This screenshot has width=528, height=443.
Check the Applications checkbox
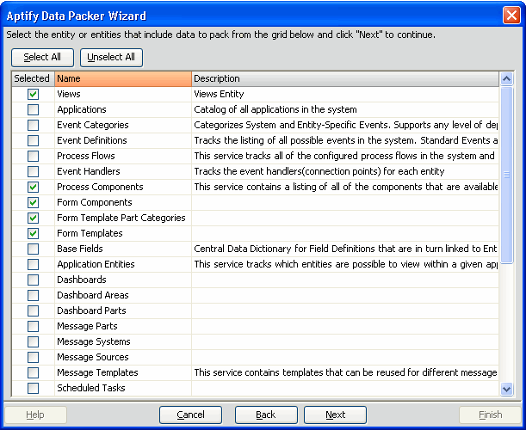(x=33, y=110)
